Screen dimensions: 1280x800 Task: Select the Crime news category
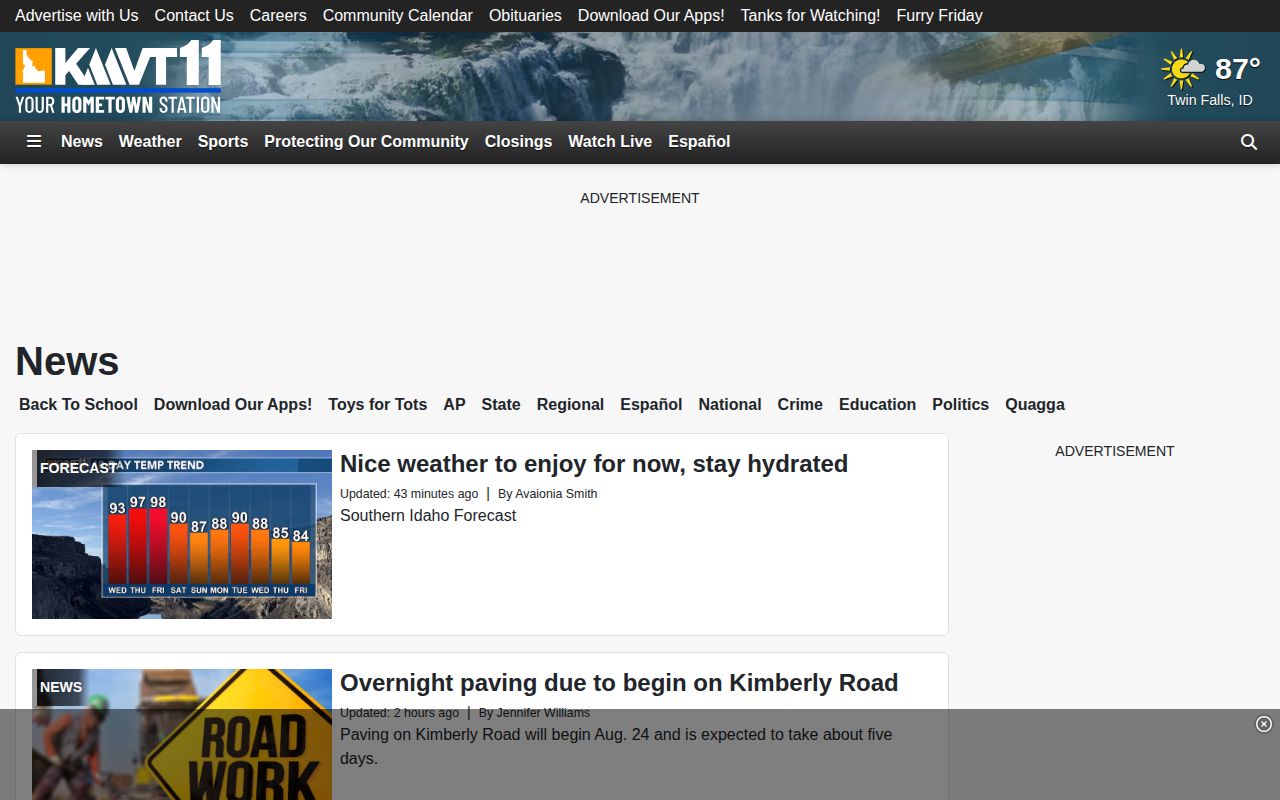[800, 404]
